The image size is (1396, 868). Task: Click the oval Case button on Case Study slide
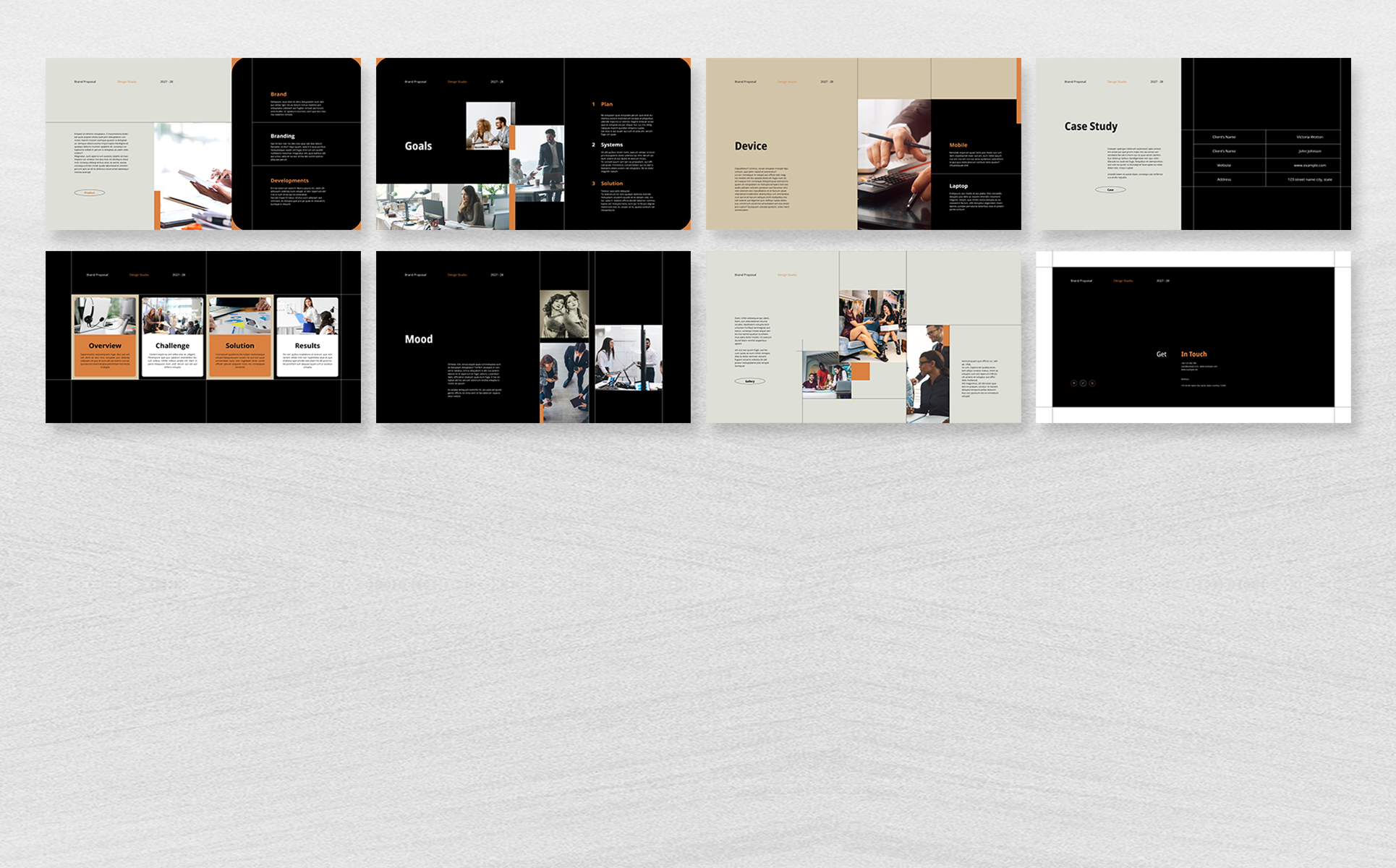tap(1110, 190)
